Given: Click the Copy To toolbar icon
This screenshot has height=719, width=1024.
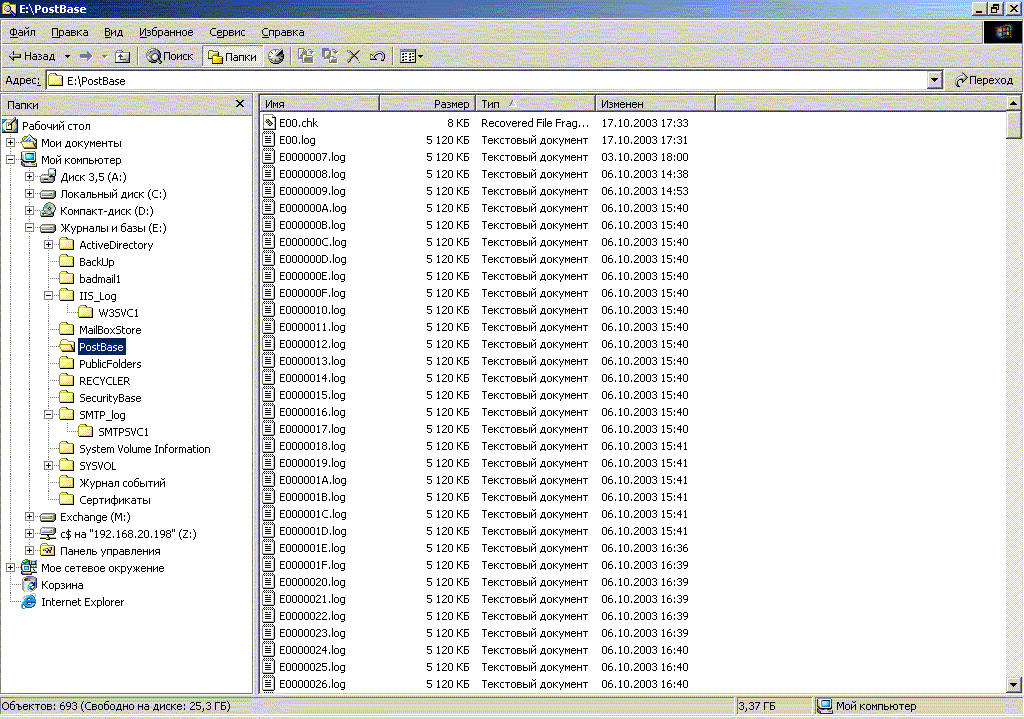Looking at the screenshot, I should coord(330,56).
